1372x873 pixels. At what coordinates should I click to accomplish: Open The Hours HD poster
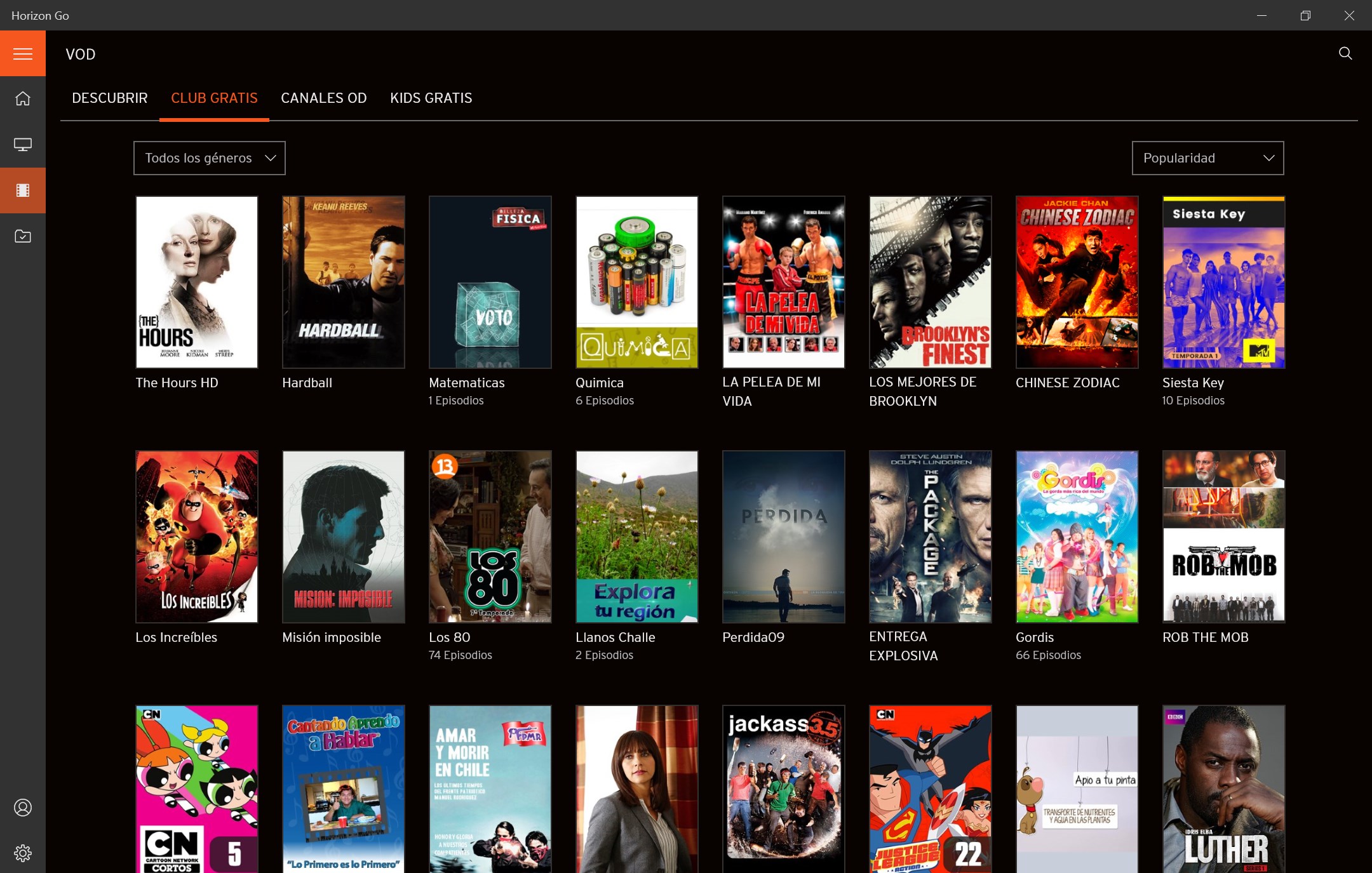(x=197, y=282)
